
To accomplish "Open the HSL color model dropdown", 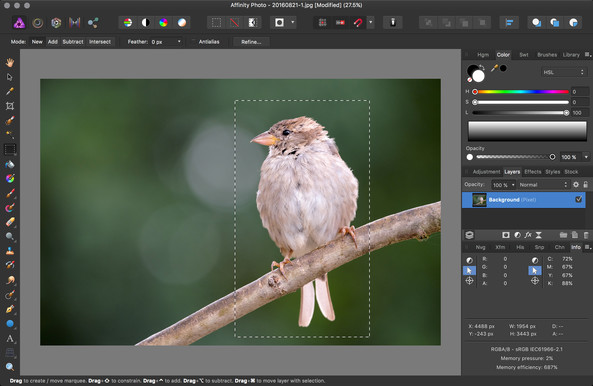I will click(x=564, y=72).
